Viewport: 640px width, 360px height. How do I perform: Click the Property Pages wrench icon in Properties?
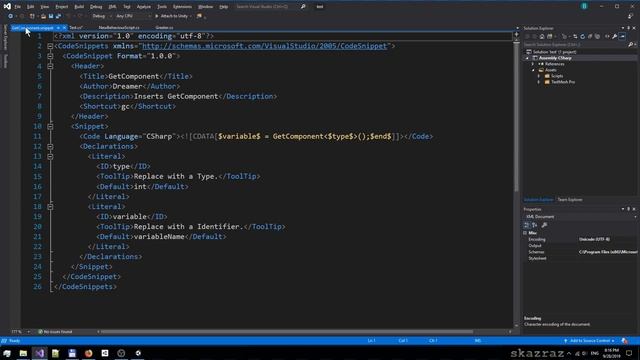(x=544, y=225)
